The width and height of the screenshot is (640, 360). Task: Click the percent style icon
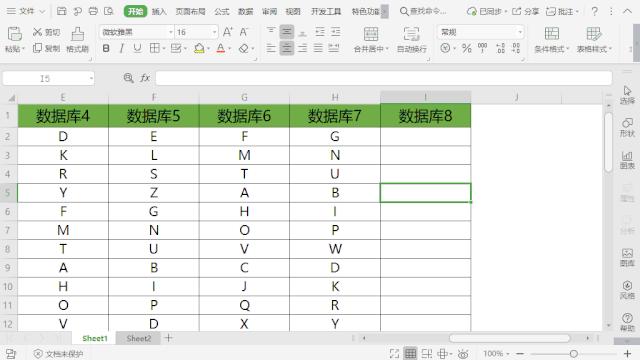(467, 48)
